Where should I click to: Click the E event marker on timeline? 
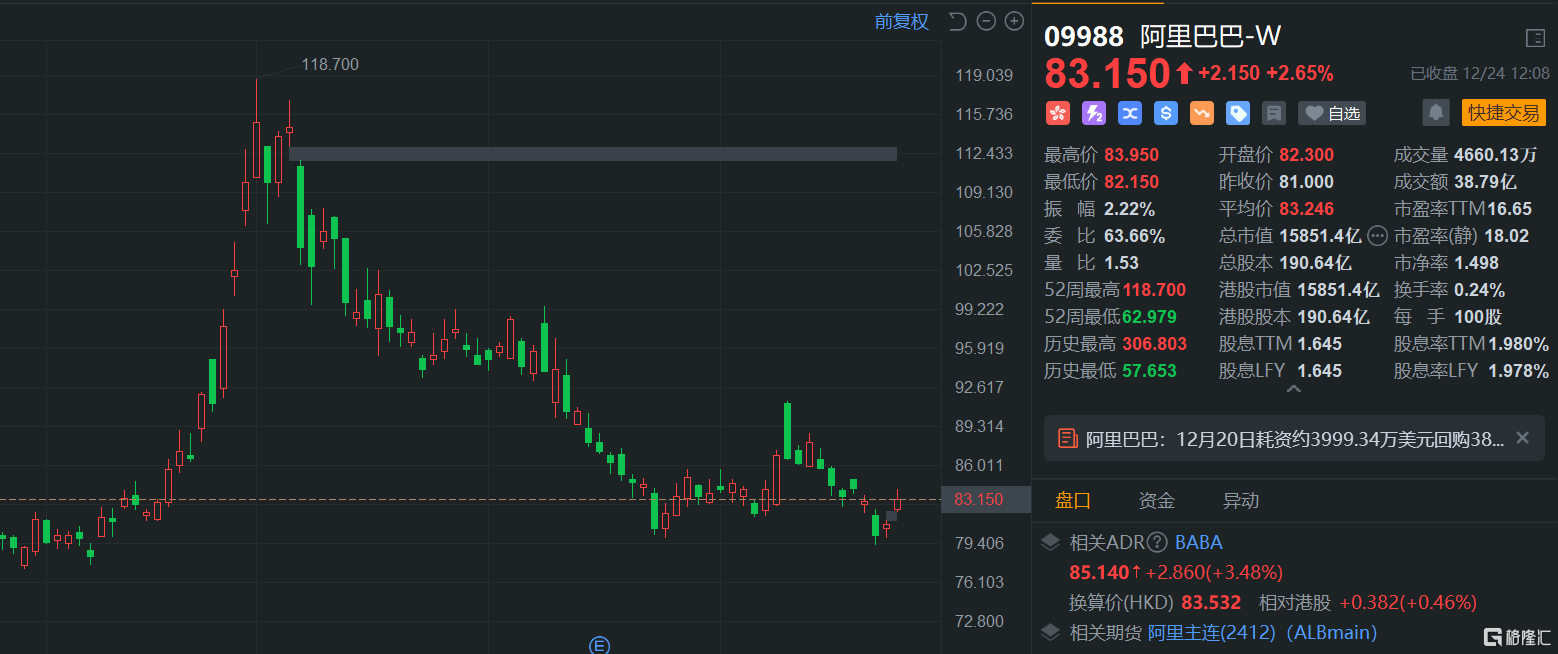tap(600, 645)
